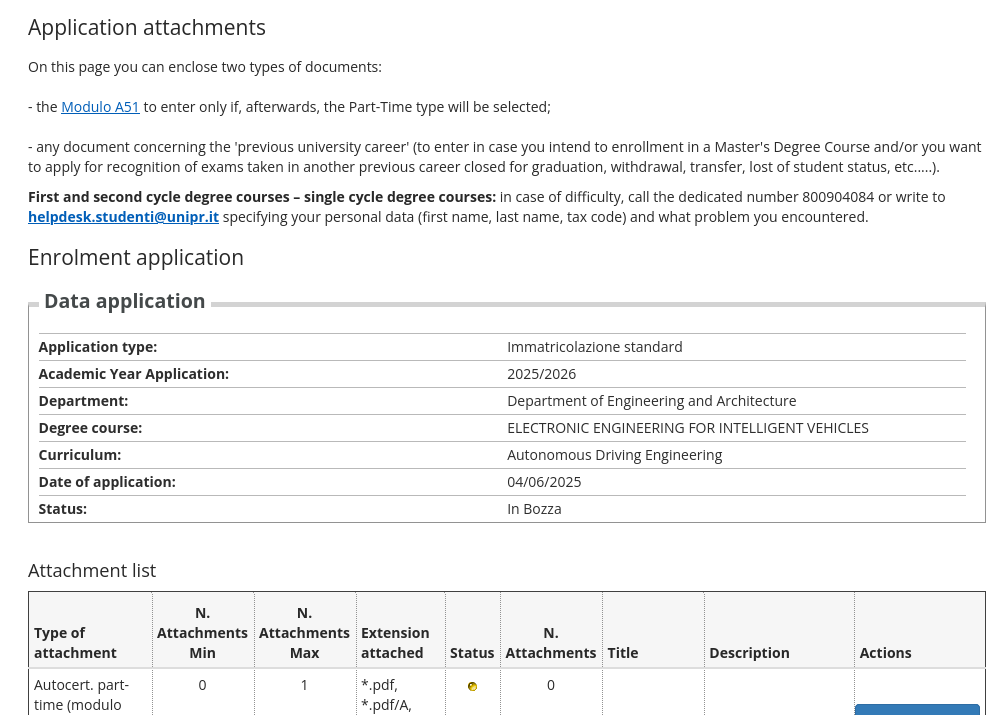Open the Modulo A51 link
This screenshot has height=715, width=1001.
click(100, 107)
